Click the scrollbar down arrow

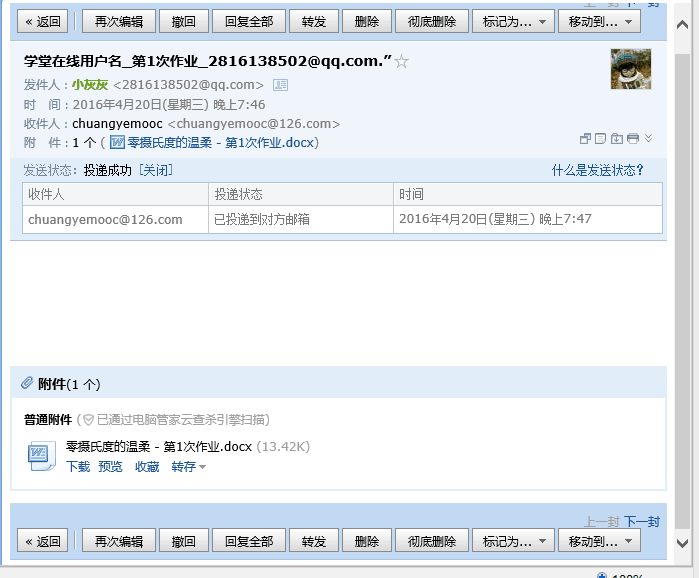click(683, 543)
